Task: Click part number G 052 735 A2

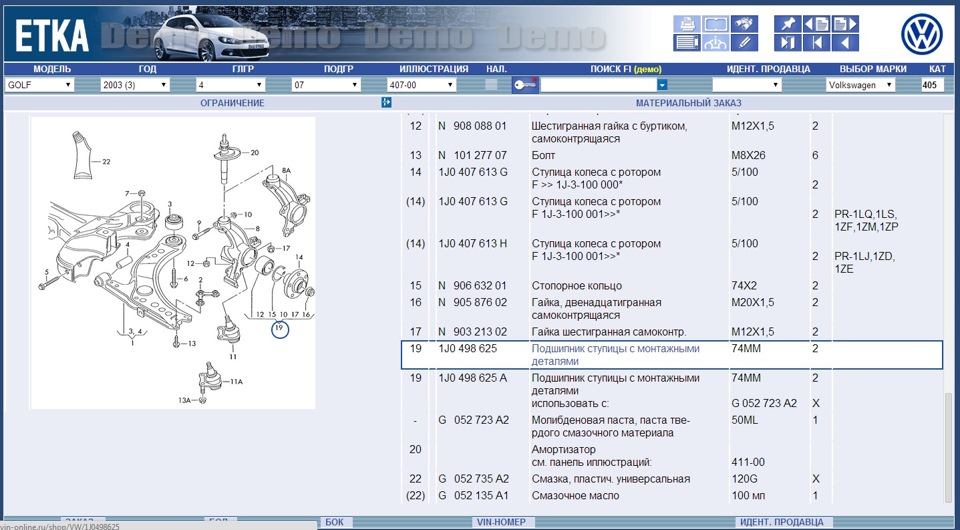Action: [x=473, y=479]
